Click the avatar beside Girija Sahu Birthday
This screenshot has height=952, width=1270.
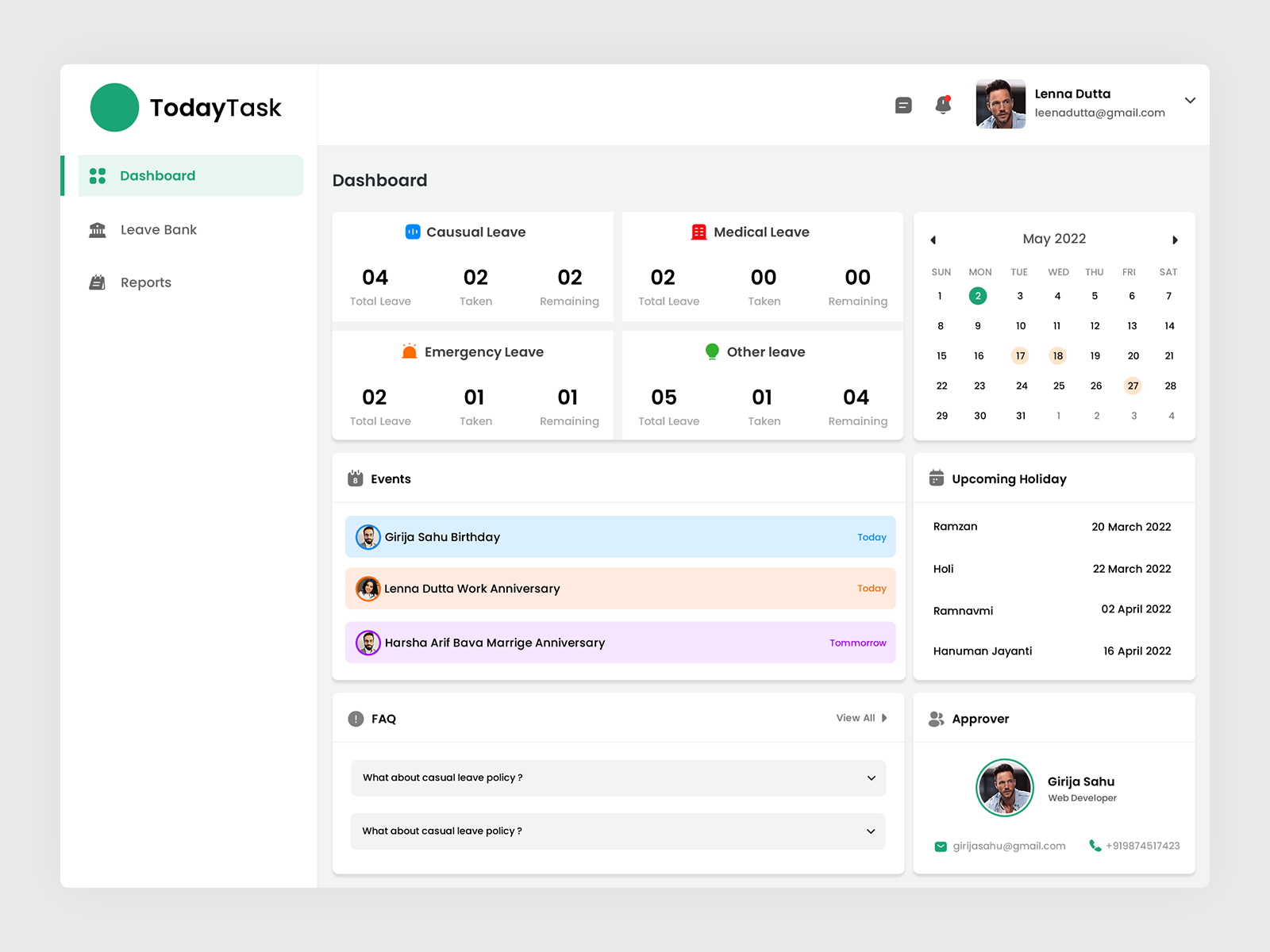tap(368, 537)
